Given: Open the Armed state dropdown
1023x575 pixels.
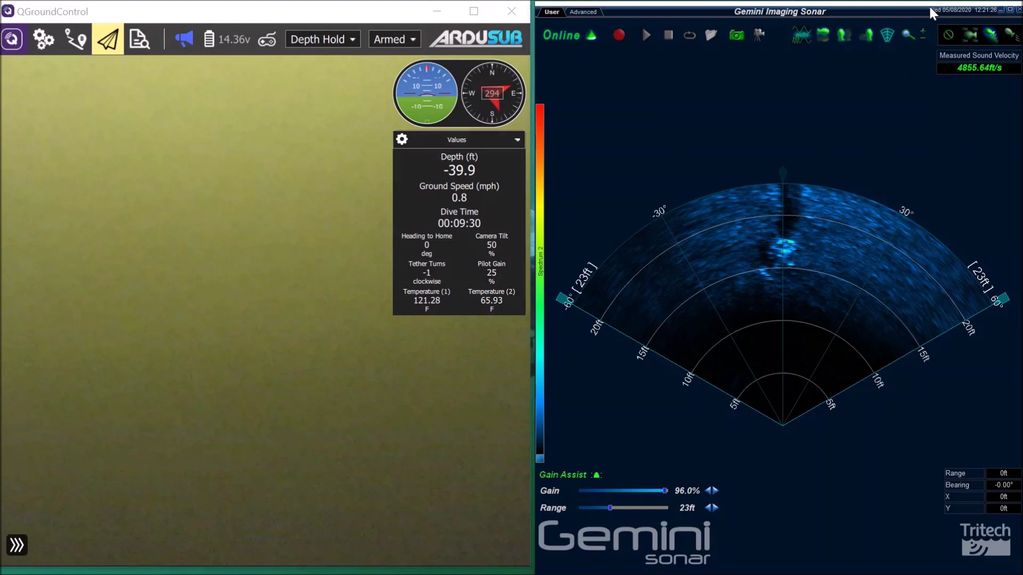Looking at the screenshot, I should 394,39.
